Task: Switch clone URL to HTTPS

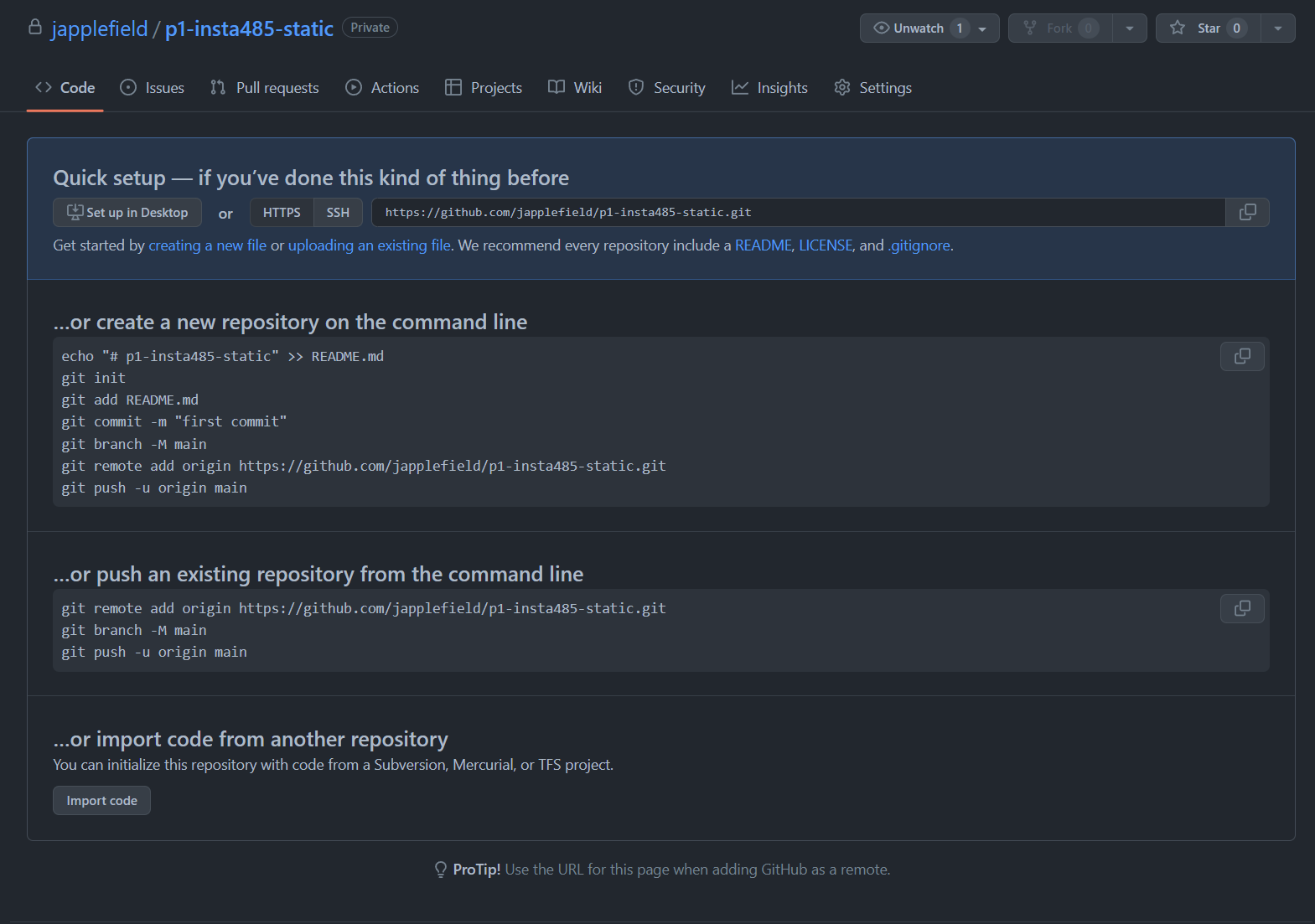Action: (x=282, y=213)
